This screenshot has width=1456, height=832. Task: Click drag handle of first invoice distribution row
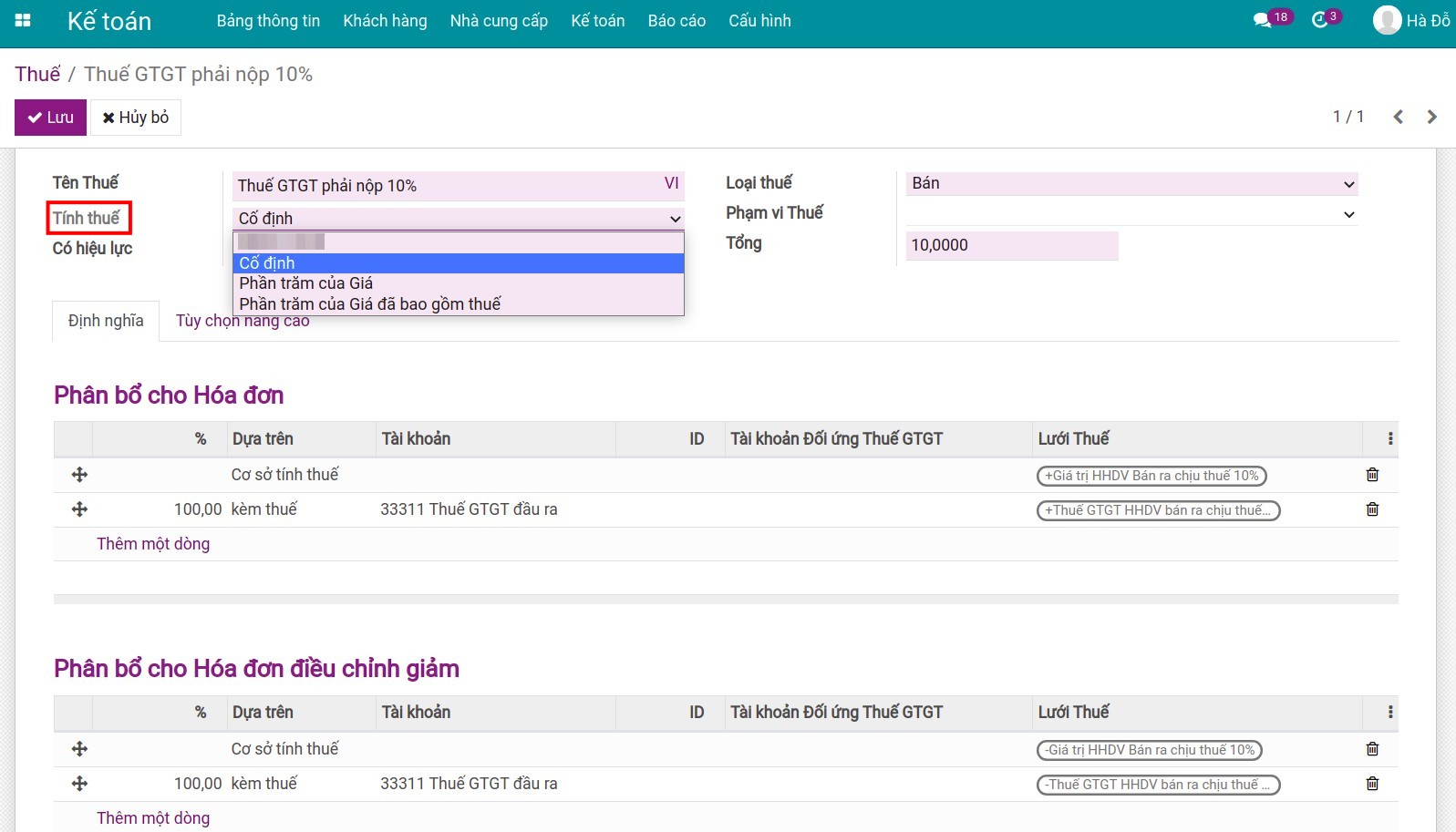tap(79, 475)
